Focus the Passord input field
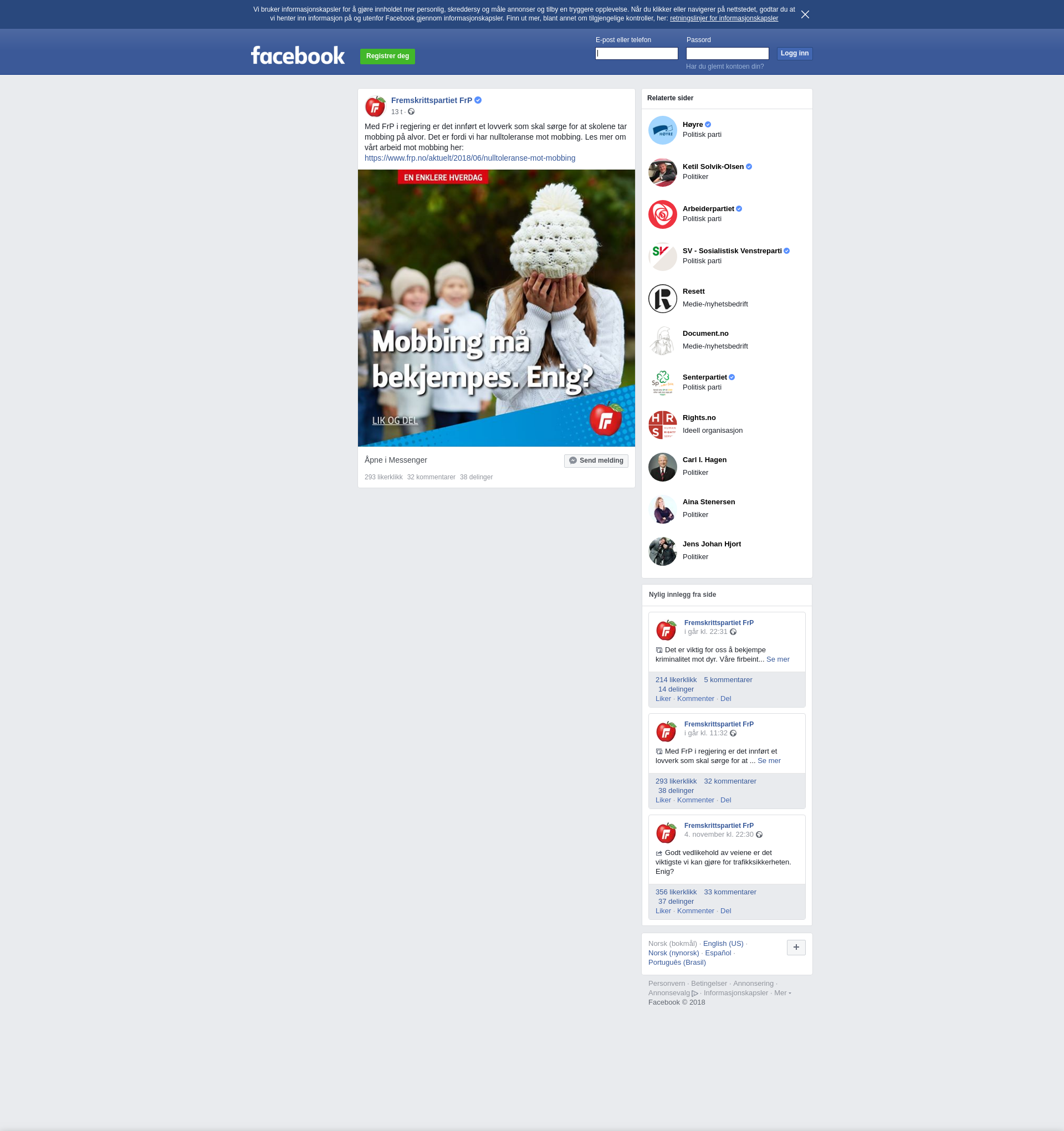 (x=727, y=54)
